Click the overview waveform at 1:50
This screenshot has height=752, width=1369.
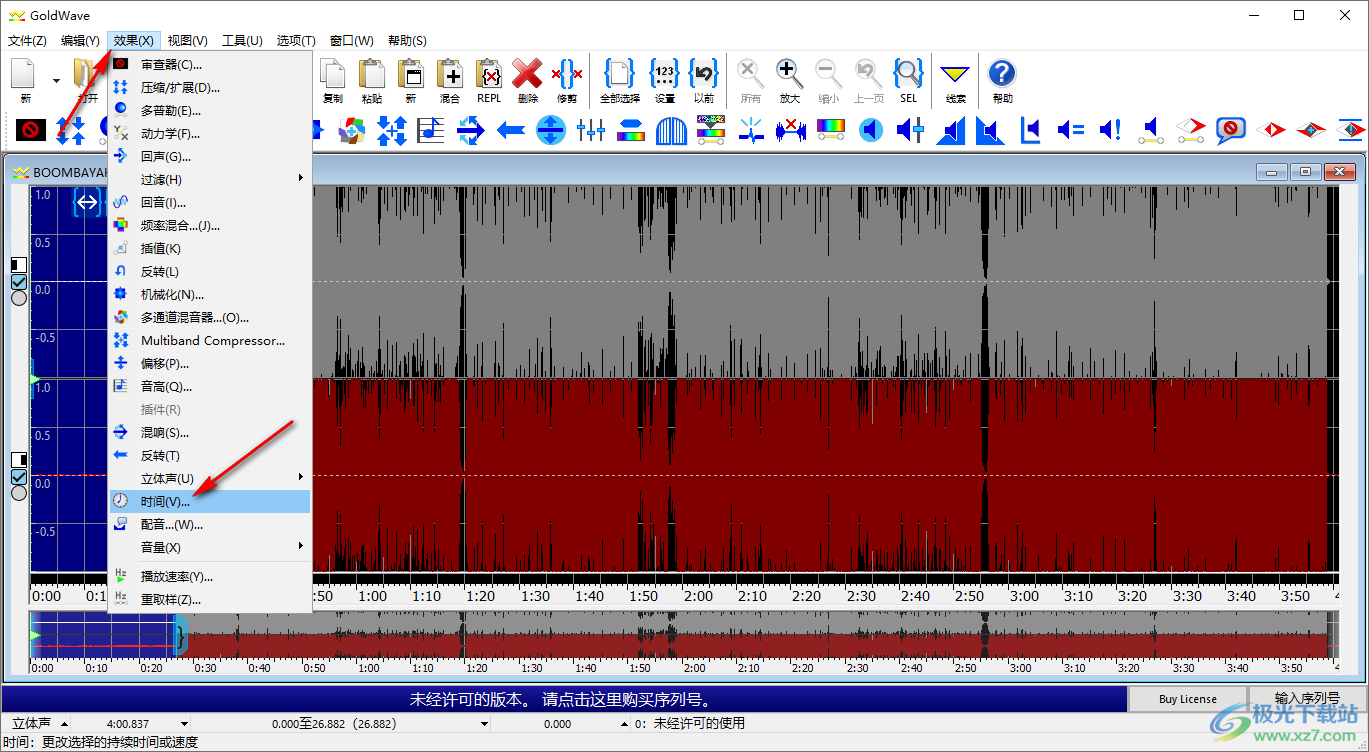[x=640, y=636]
